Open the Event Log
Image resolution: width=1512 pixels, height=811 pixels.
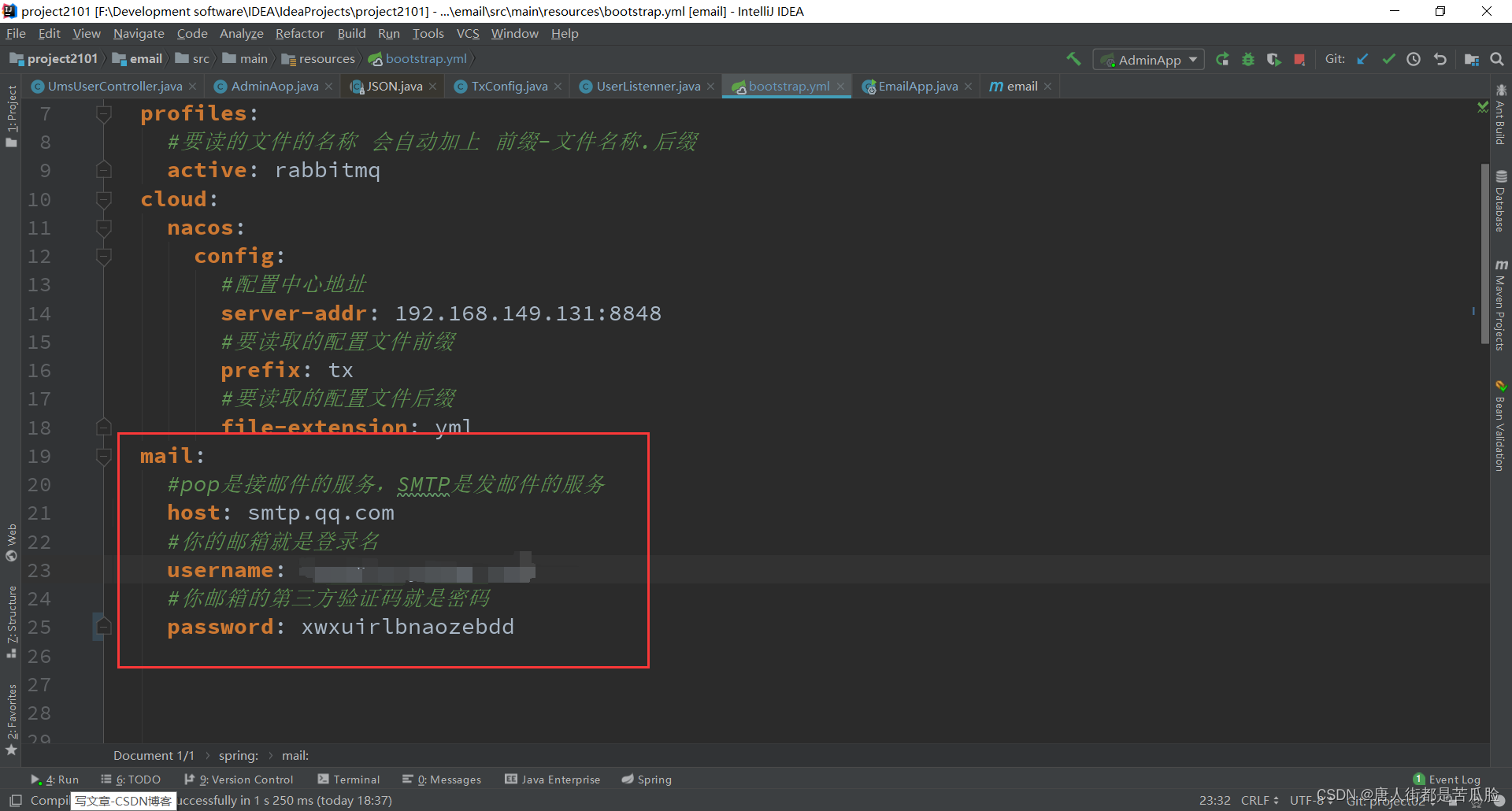[x=1447, y=780]
